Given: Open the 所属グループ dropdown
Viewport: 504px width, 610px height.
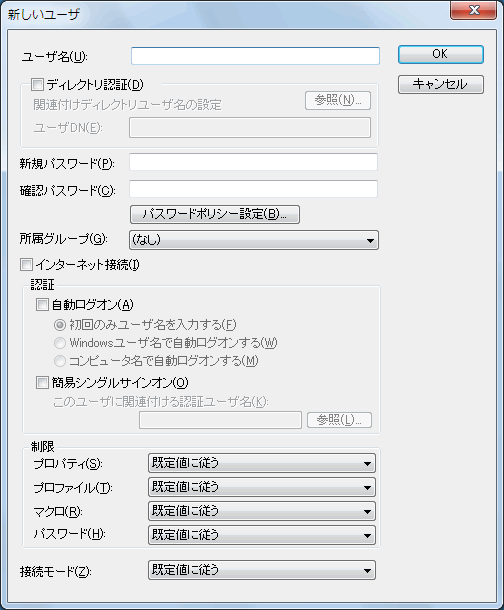Looking at the screenshot, I should (254, 240).
